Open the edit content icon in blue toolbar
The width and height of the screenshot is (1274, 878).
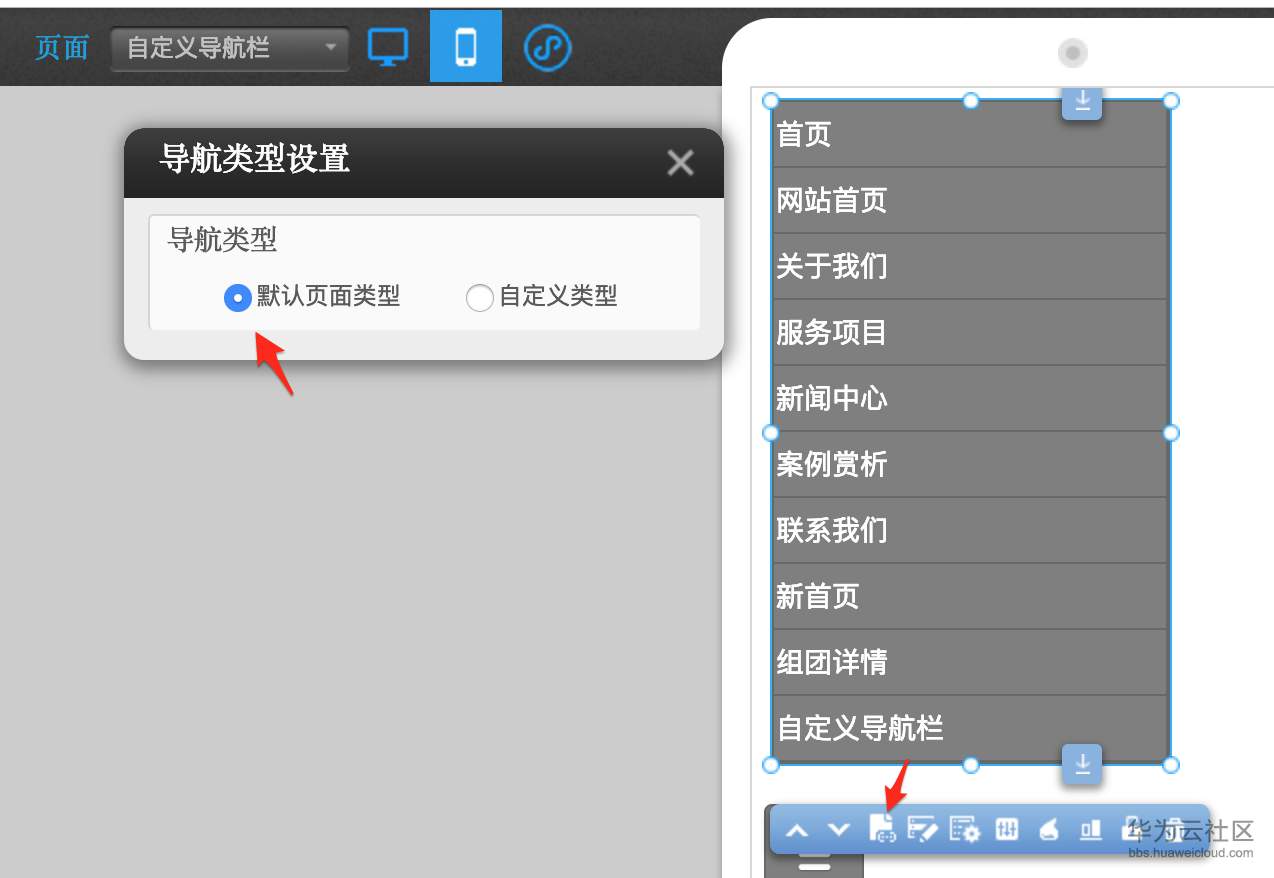(x=924, y=829)
